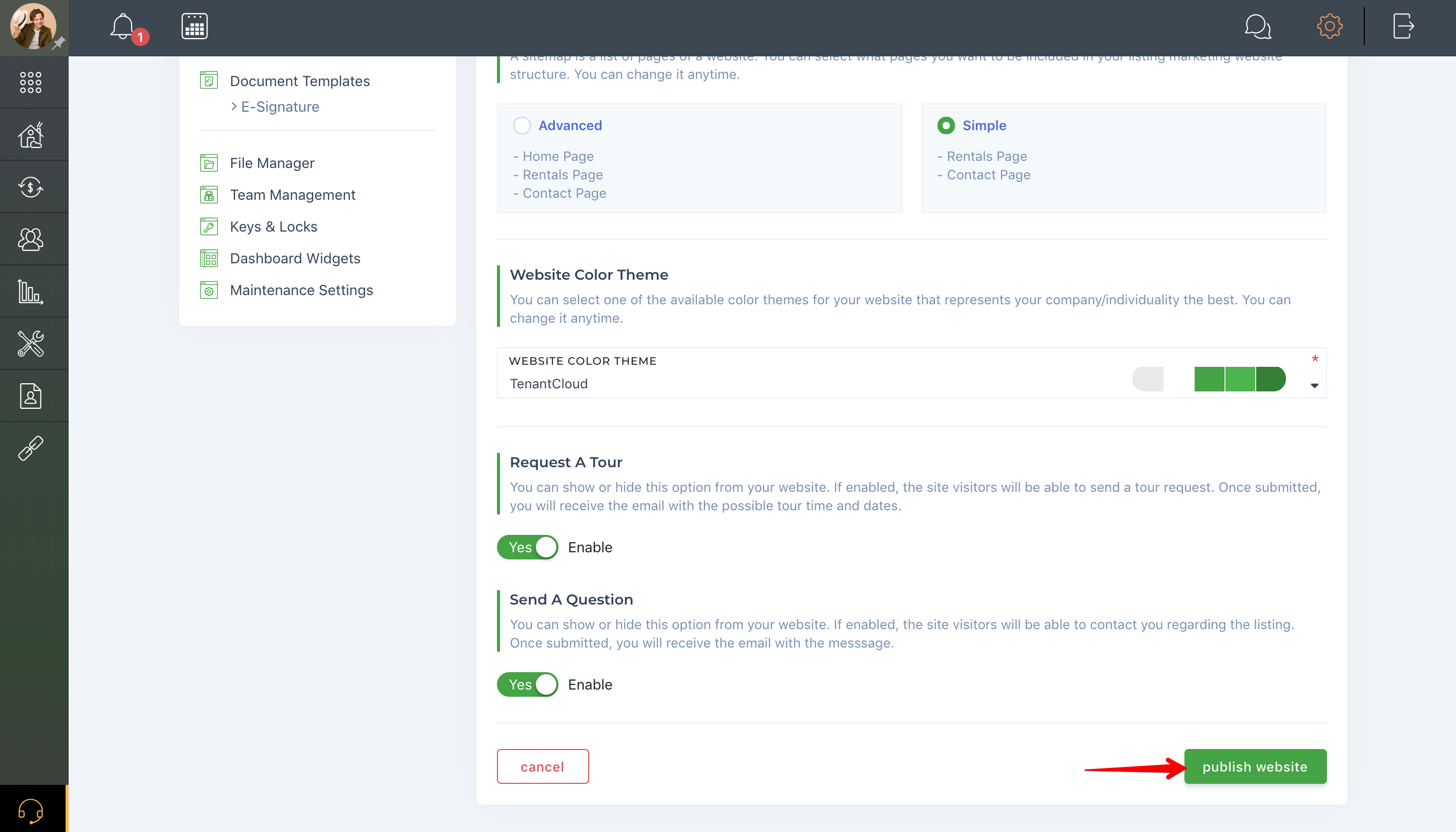1456x832 pixels.
Task: Open the calendar icon in the top bar
Action: coord(194,26)
